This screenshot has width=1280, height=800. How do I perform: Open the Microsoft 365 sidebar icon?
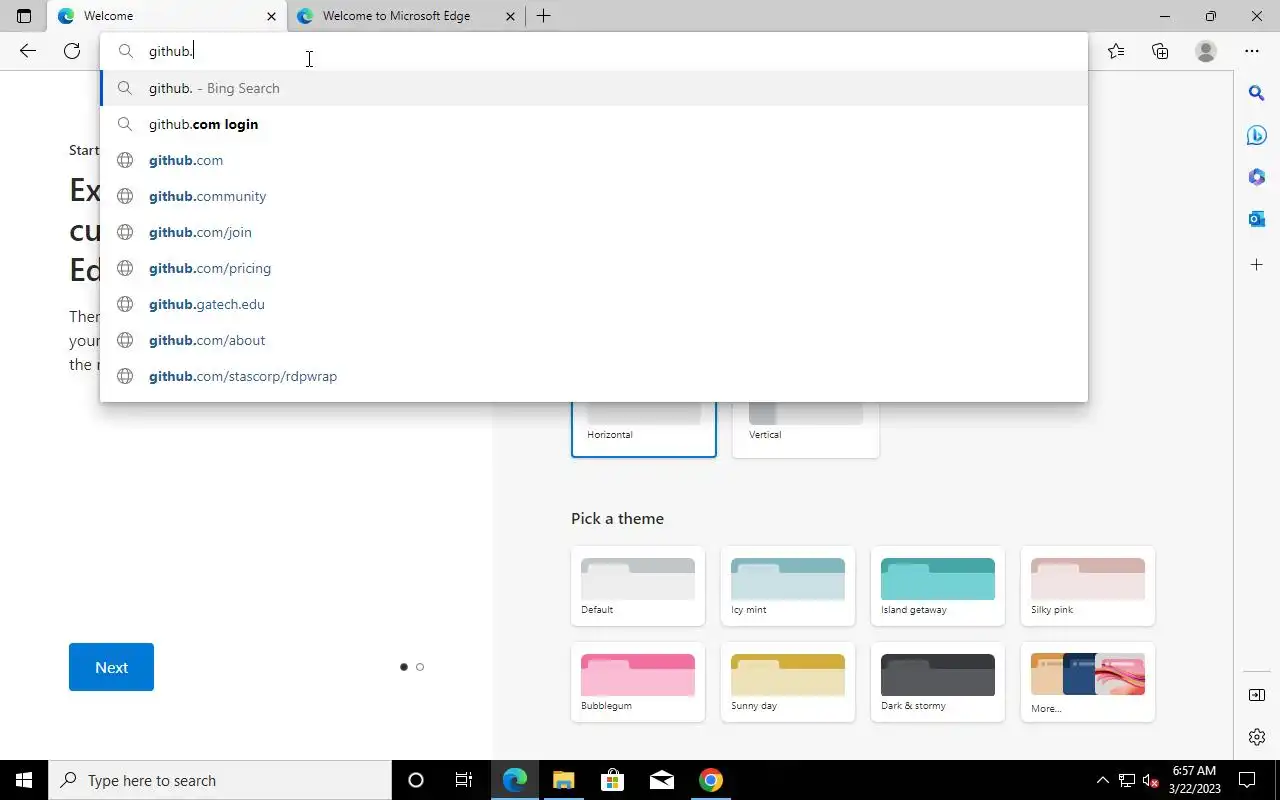[x=1257, y=177]
